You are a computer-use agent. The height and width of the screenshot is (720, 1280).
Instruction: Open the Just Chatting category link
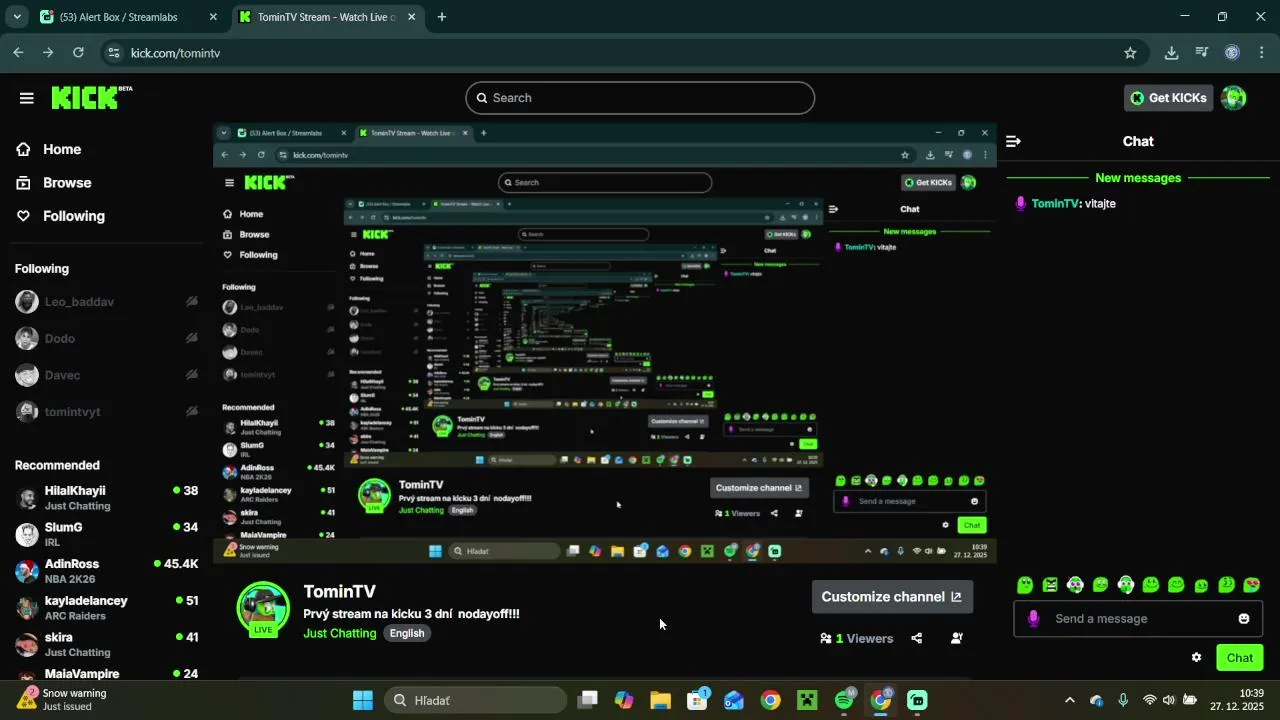(340, 633)
